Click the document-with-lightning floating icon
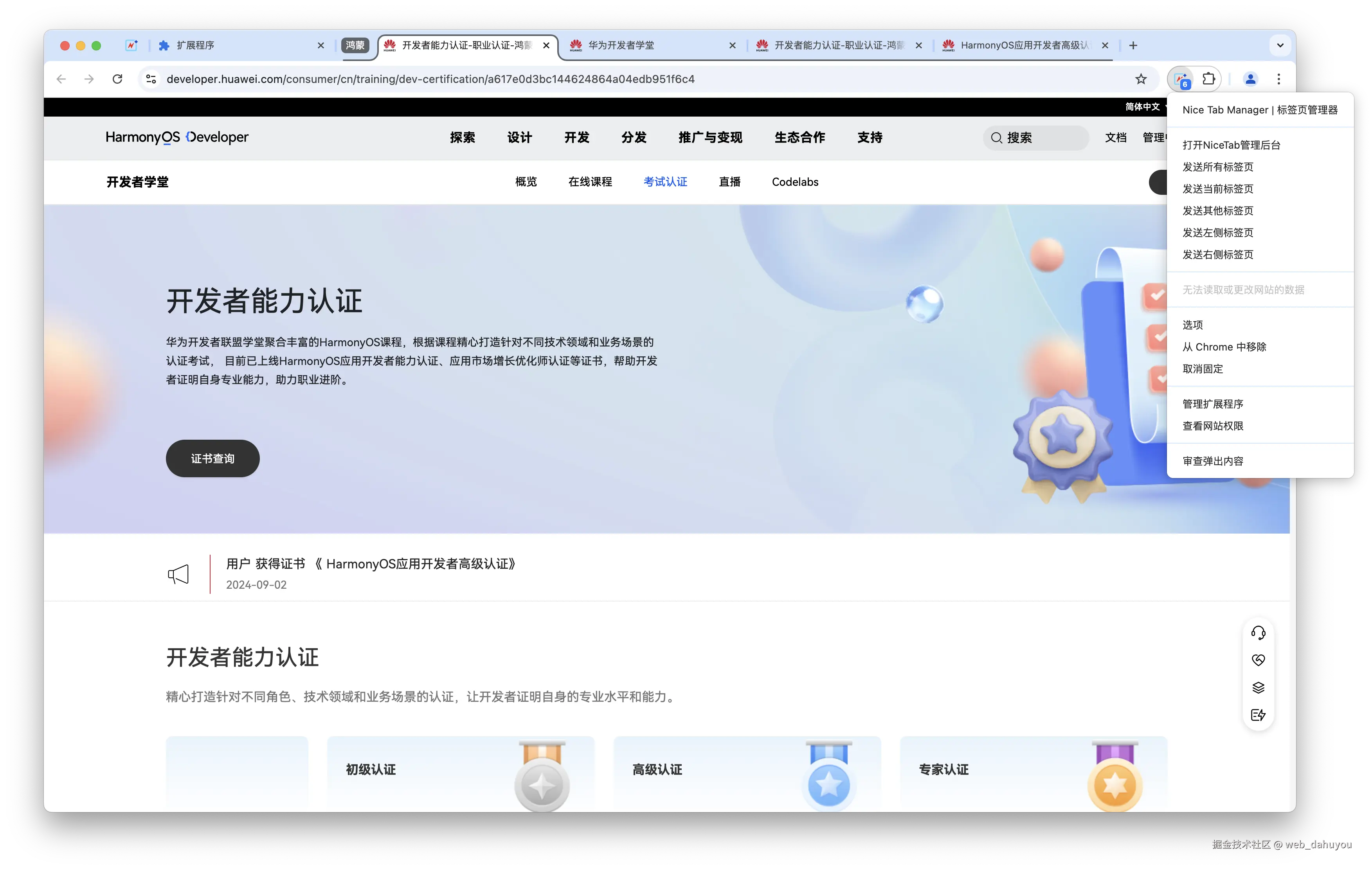1372x870 pixels. [1259, 715]
